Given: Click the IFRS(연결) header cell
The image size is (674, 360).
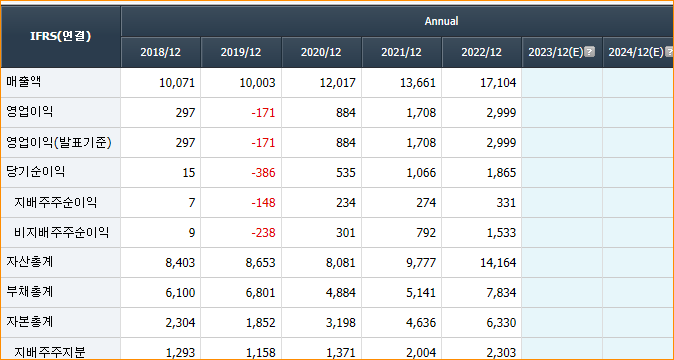Looking at the screenshot, I should (61, 37).
